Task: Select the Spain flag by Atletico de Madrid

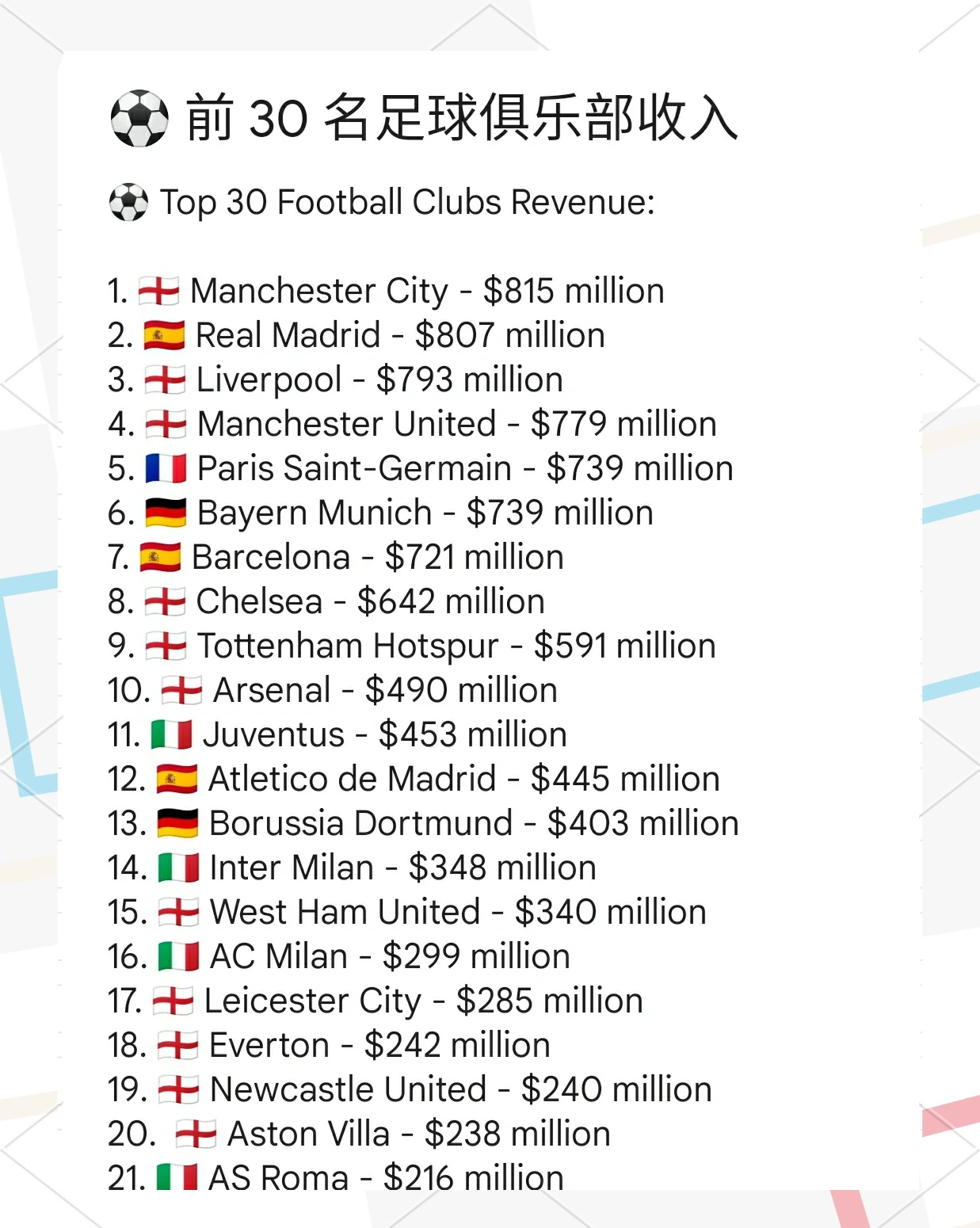Action: tap(177, 779)
